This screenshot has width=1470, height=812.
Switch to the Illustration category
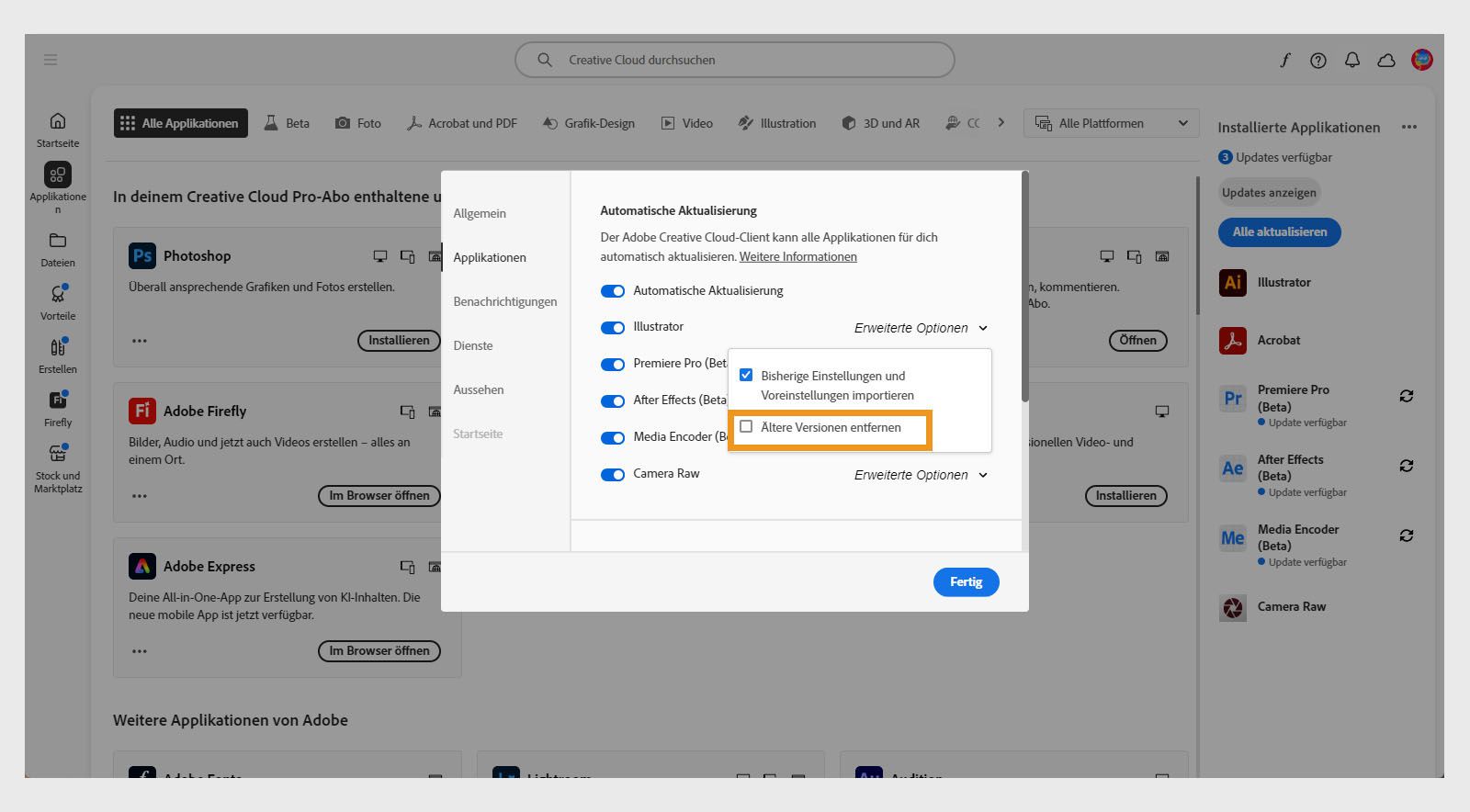[x=777, y=123]
